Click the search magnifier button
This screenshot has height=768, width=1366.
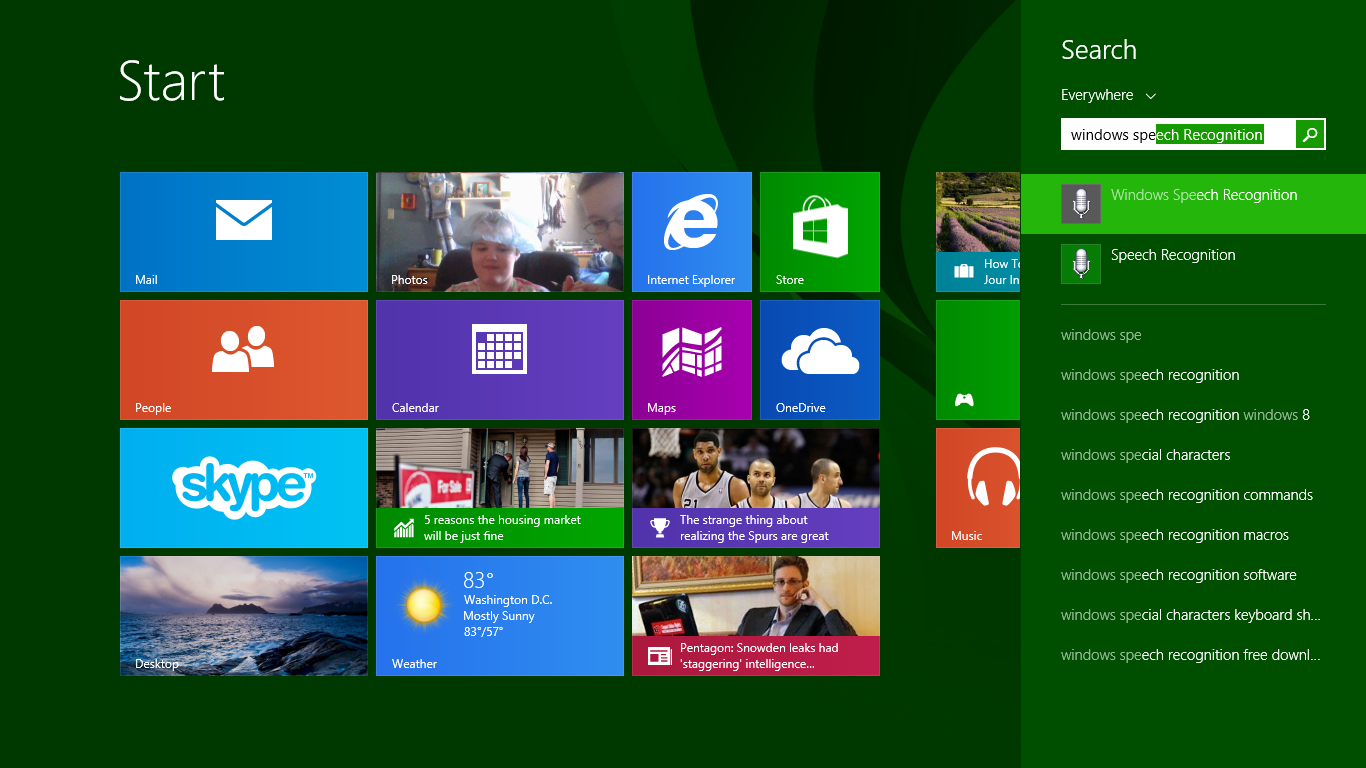point(1310,134)
